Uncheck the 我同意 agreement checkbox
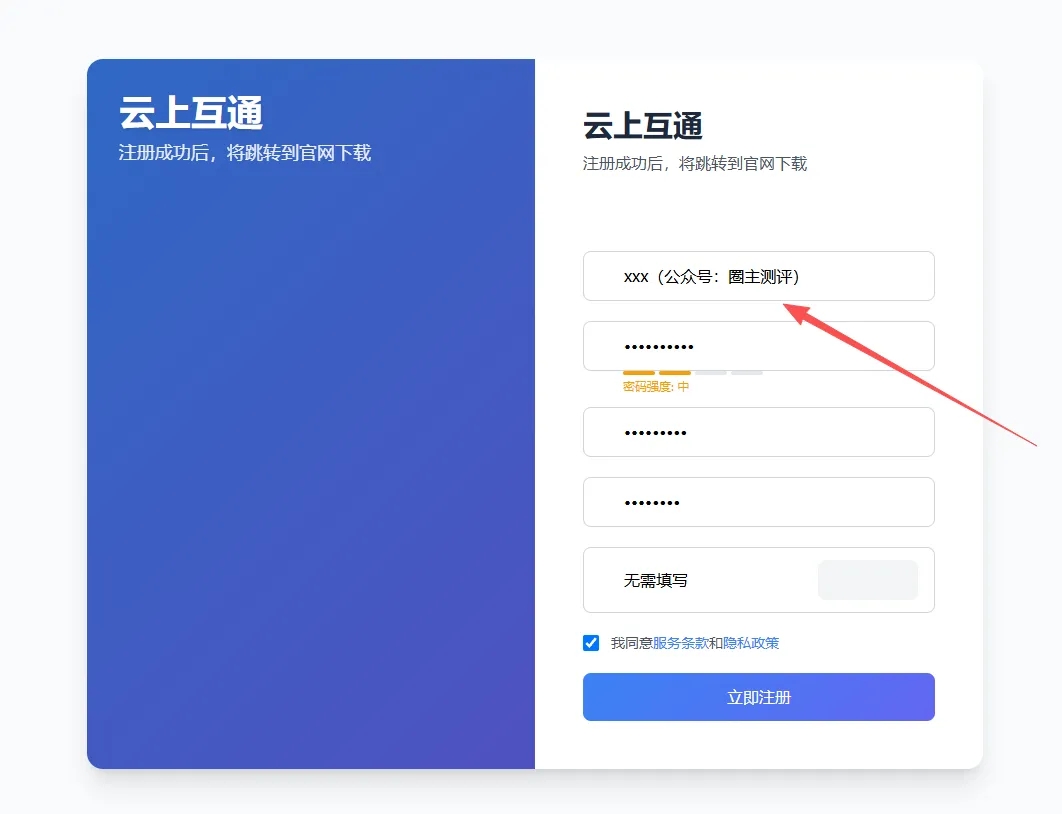 [x=591, y=643]
